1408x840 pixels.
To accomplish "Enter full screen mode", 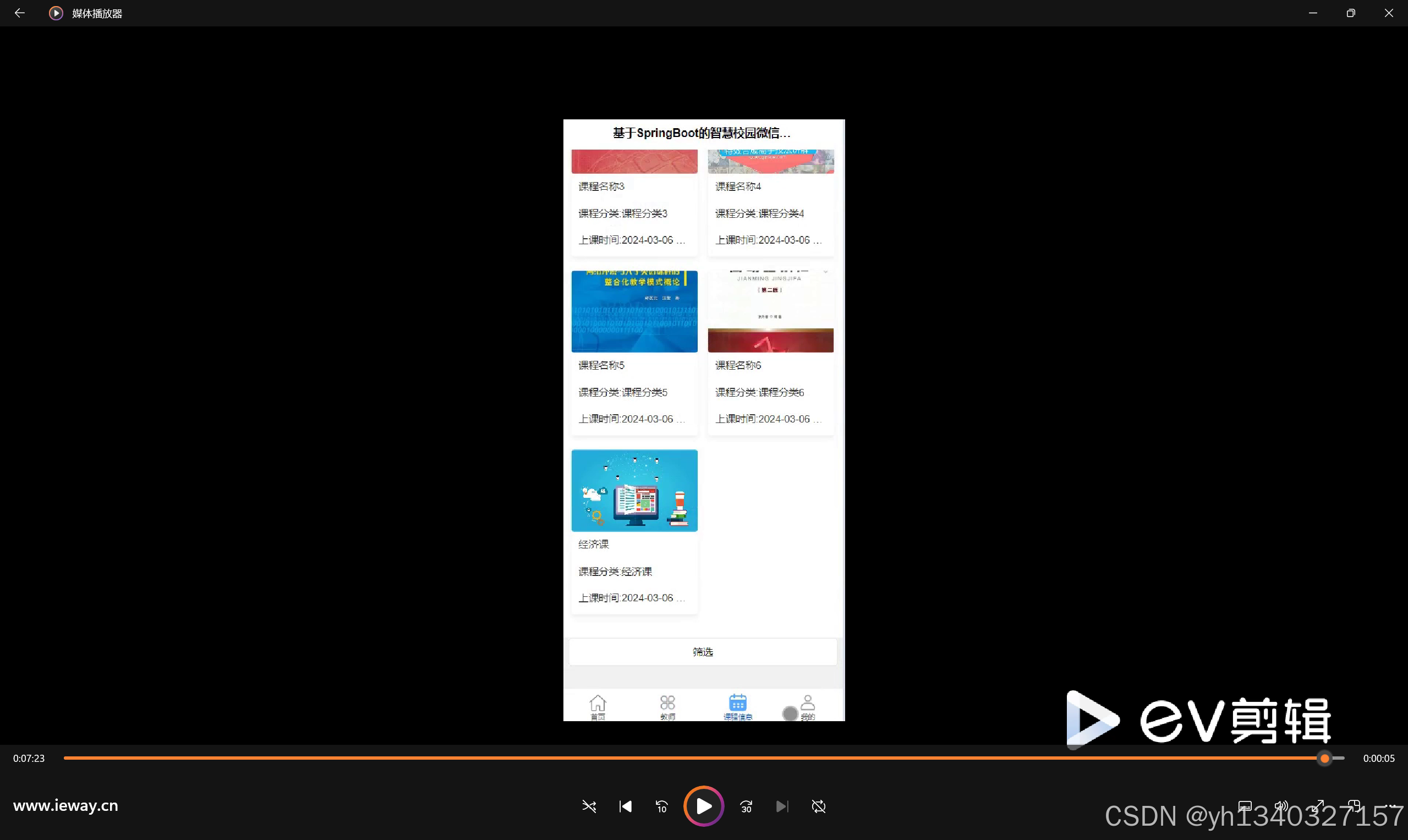I will pos(1318,805).
